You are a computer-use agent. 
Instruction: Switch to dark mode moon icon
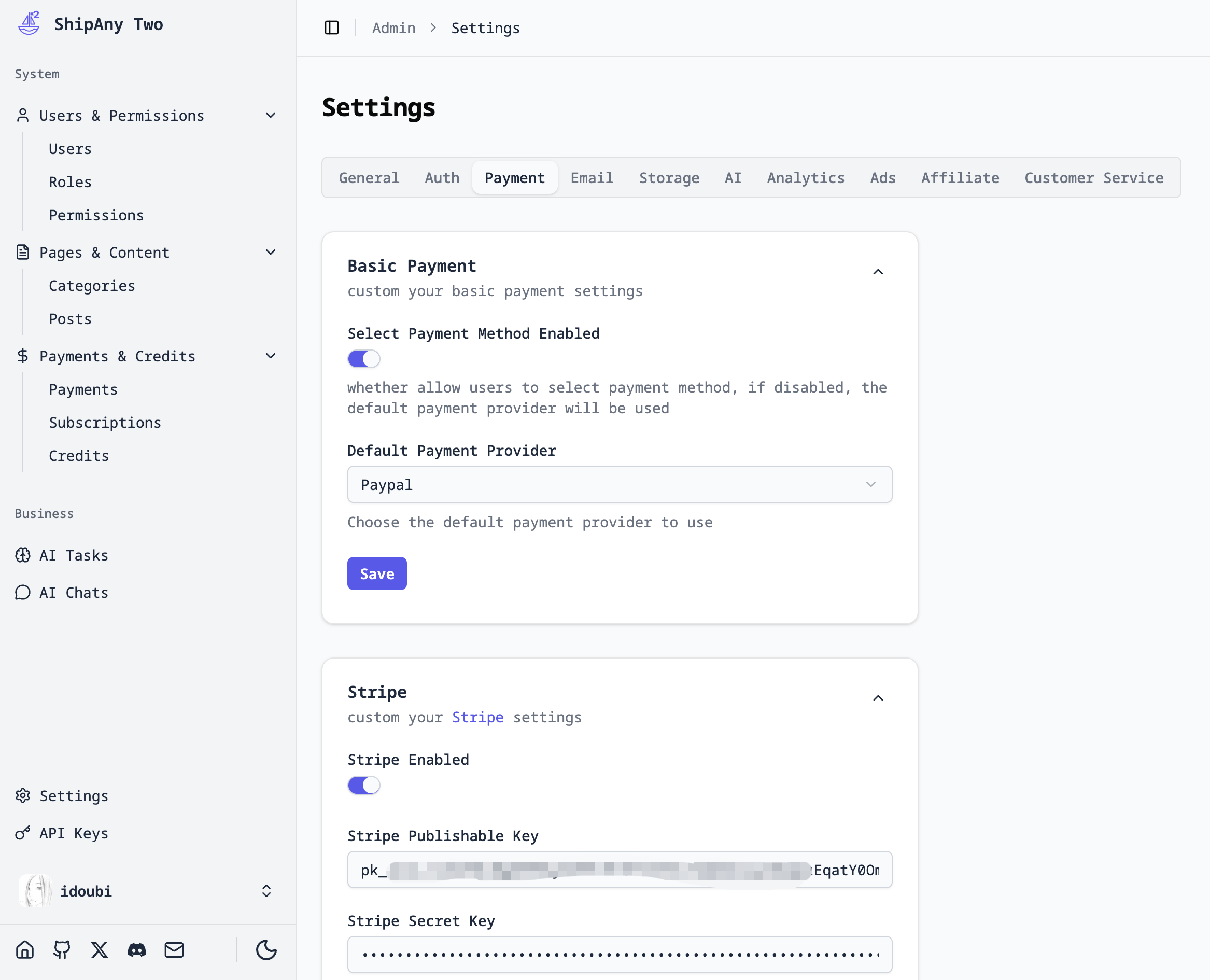click(x=266, y=949)
